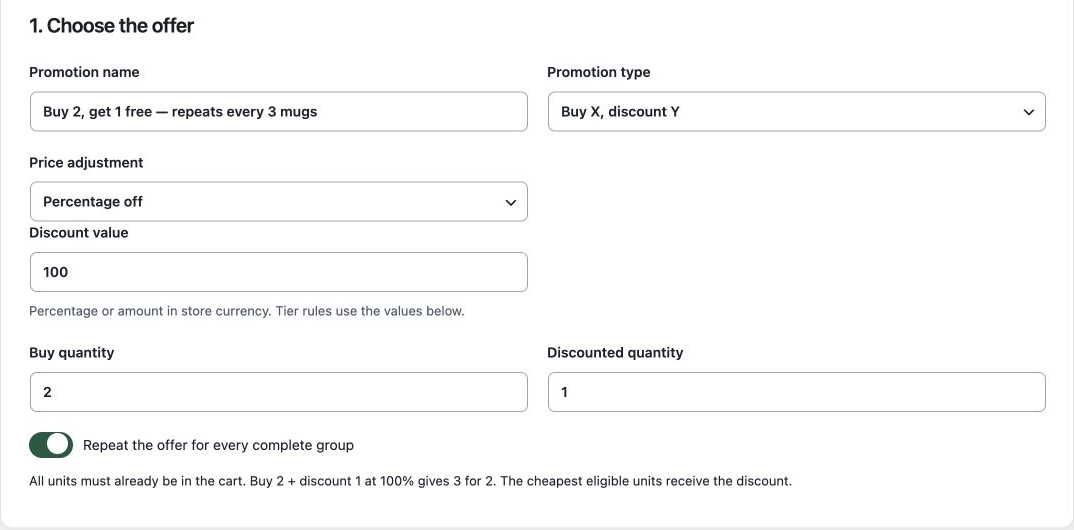Open the 'Buy X, discount Y' promotion type select

(x=797, y=112)
